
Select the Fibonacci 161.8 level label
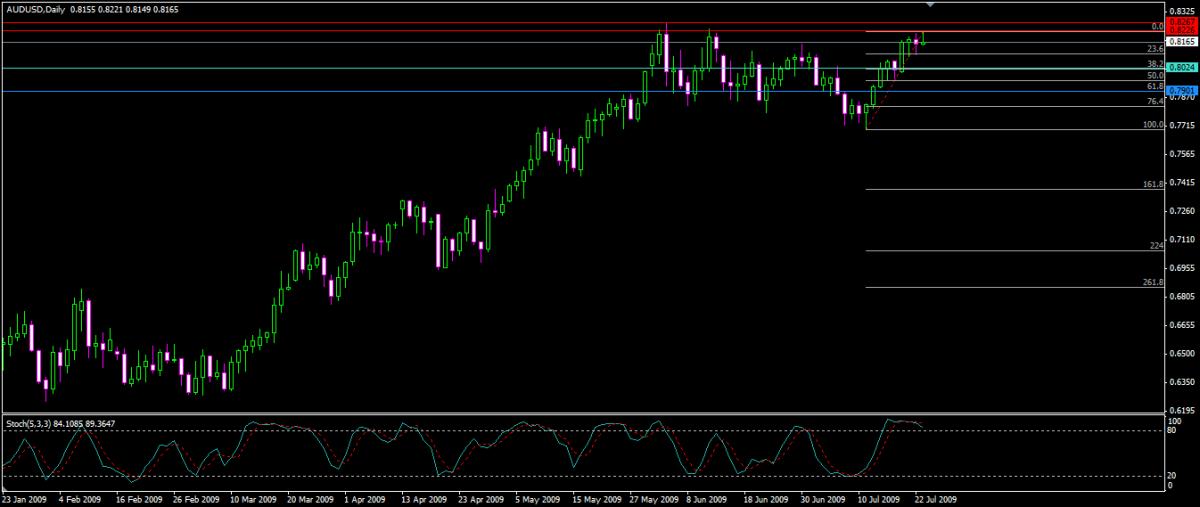point(1152,185)
